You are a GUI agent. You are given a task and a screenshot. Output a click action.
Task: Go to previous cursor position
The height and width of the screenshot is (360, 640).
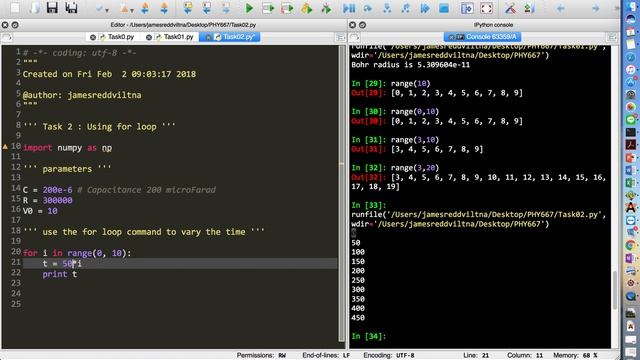207,8
